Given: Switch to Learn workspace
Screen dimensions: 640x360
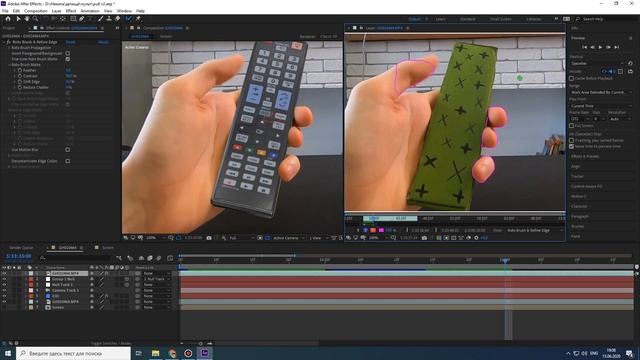Looking at the screenshot, I should (x=440, y=19).
